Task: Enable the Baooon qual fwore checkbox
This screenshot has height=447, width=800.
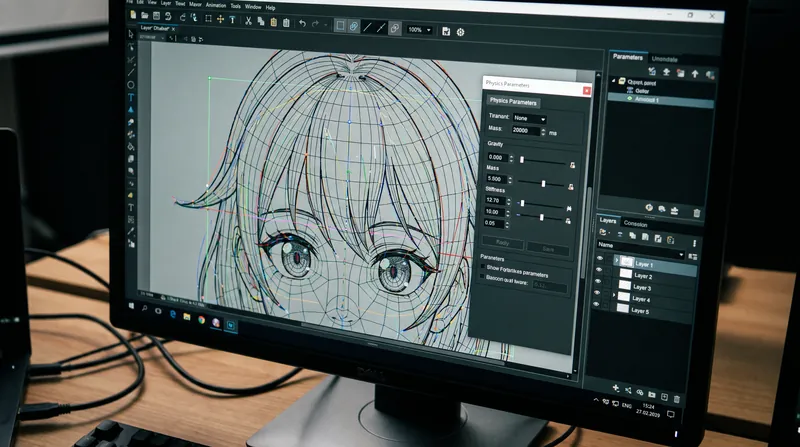Action: point(482,277)
